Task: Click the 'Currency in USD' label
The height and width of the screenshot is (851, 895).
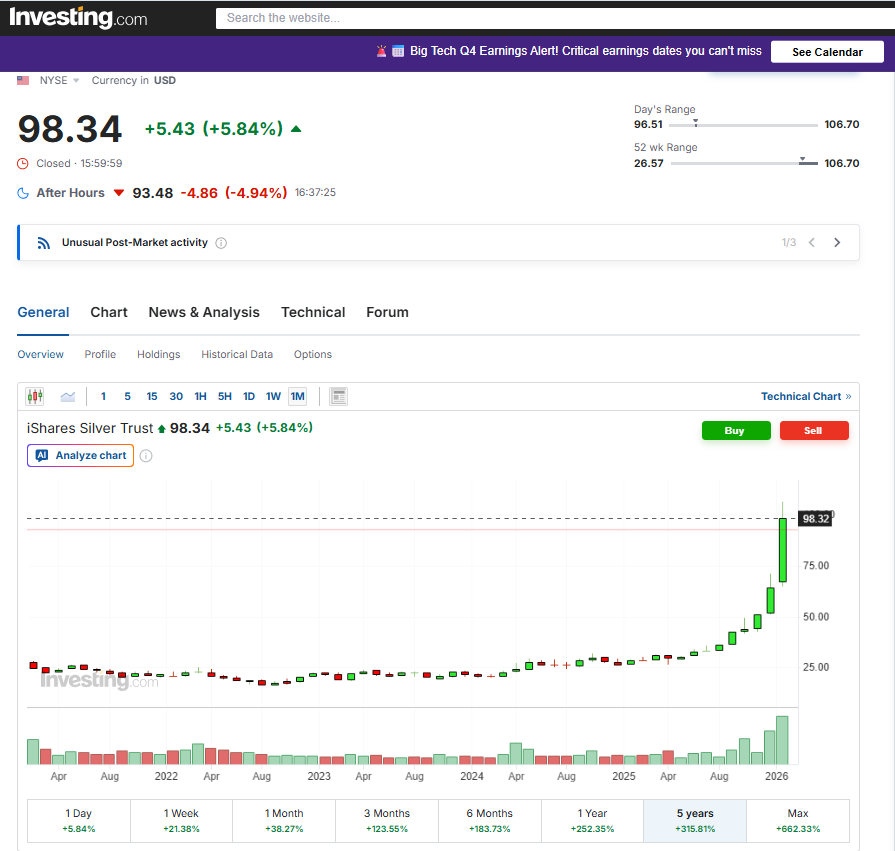Action: (134, 80)
